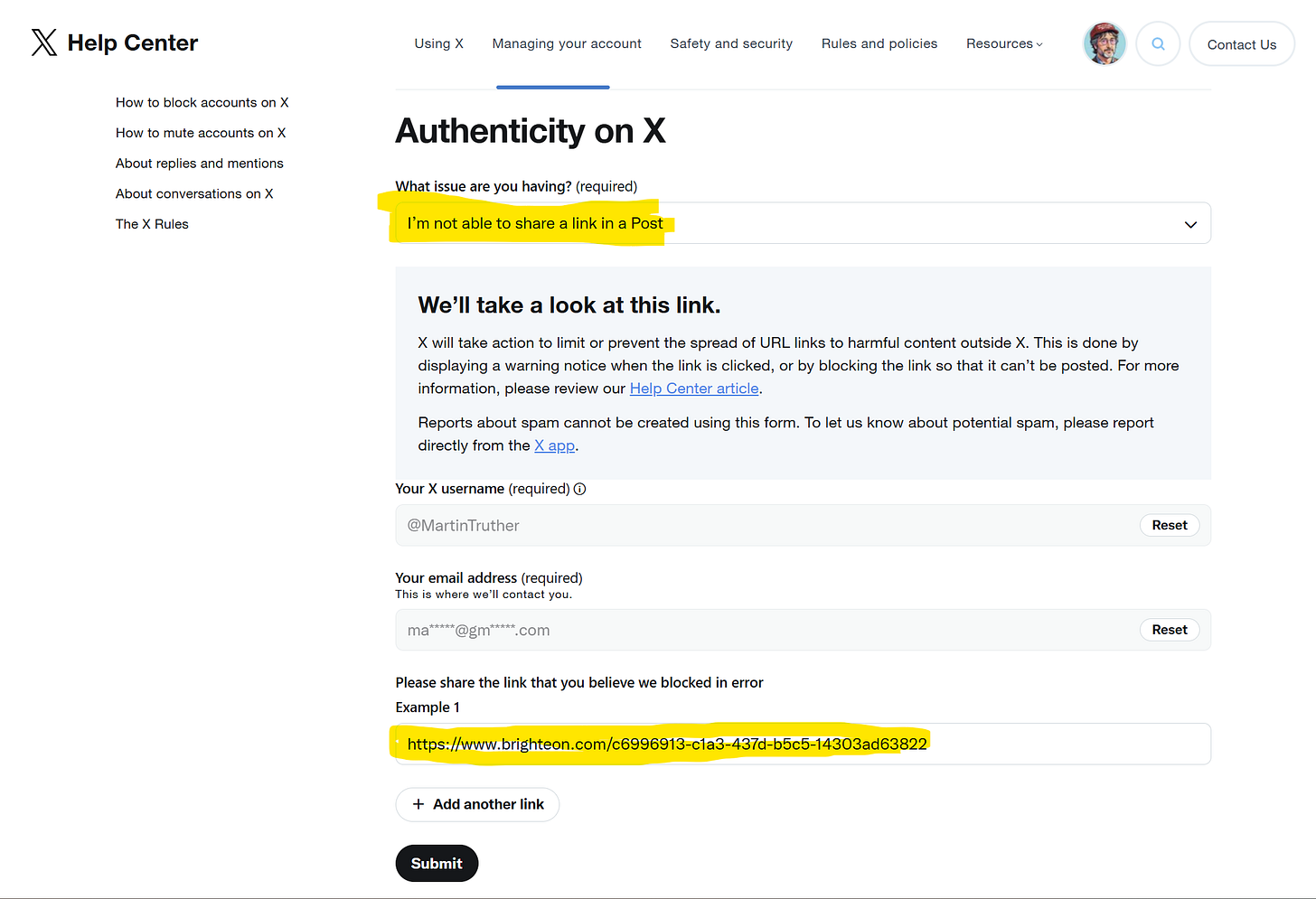Click the Authenticity on X heading

point(531,131)
